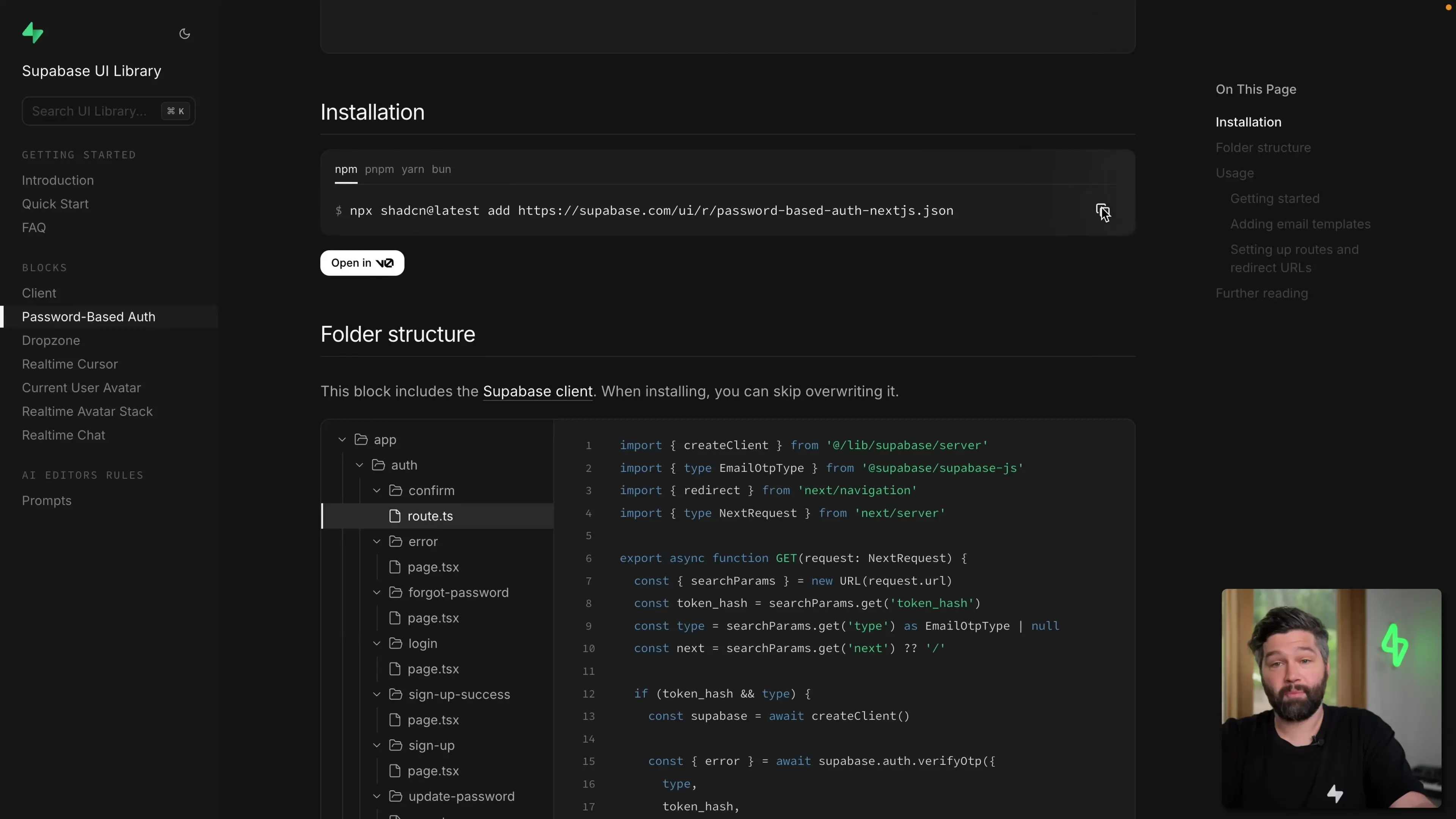Click the sign-up folder icon
The height and width of the screenshot is (819, 1456).
395,745
